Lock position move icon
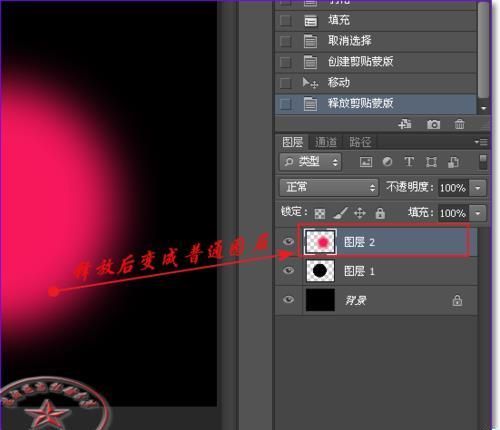500x430 pixels. (x=360, y=213)
